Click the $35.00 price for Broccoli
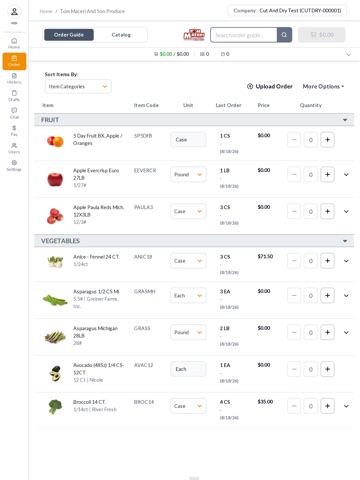 (265, 402)
